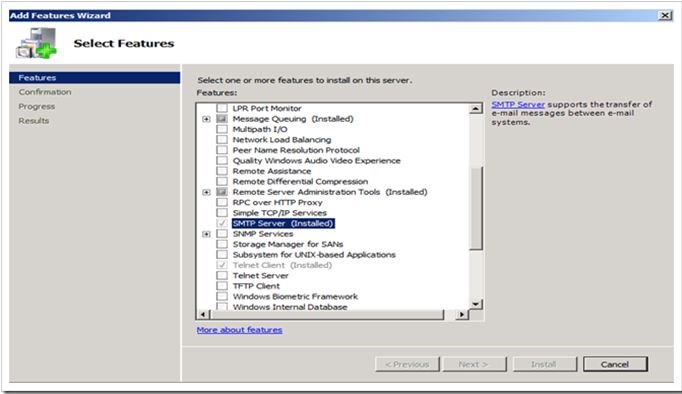682x394 pixels.
Task: Select the SMTP Server (Installed) row text
Action: (x=283, y=224)
